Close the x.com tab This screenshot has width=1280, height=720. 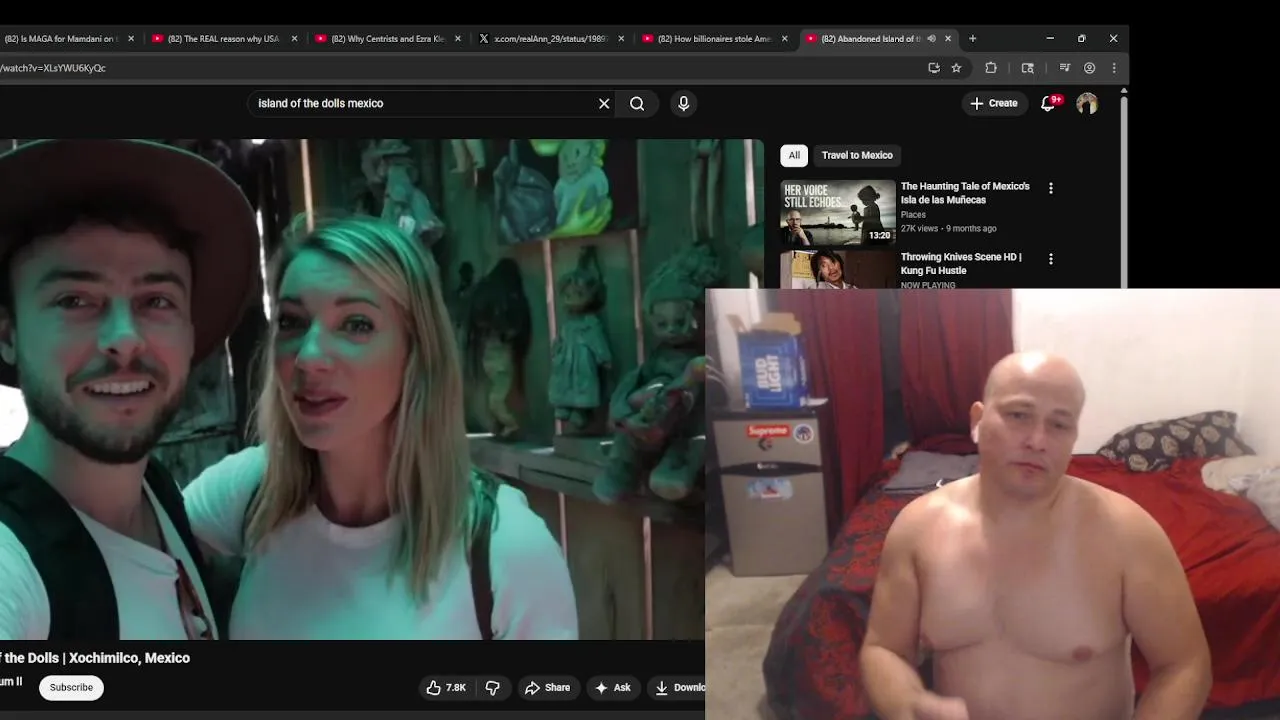click(621, 39)
